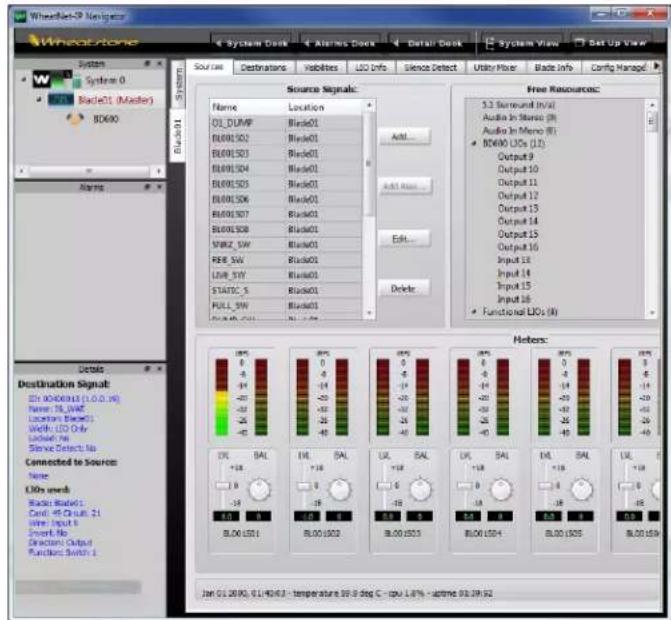Viewport: 671px width, 620px height.
Task: Select Input 16 in Free Resources
Action: point(514,299)
